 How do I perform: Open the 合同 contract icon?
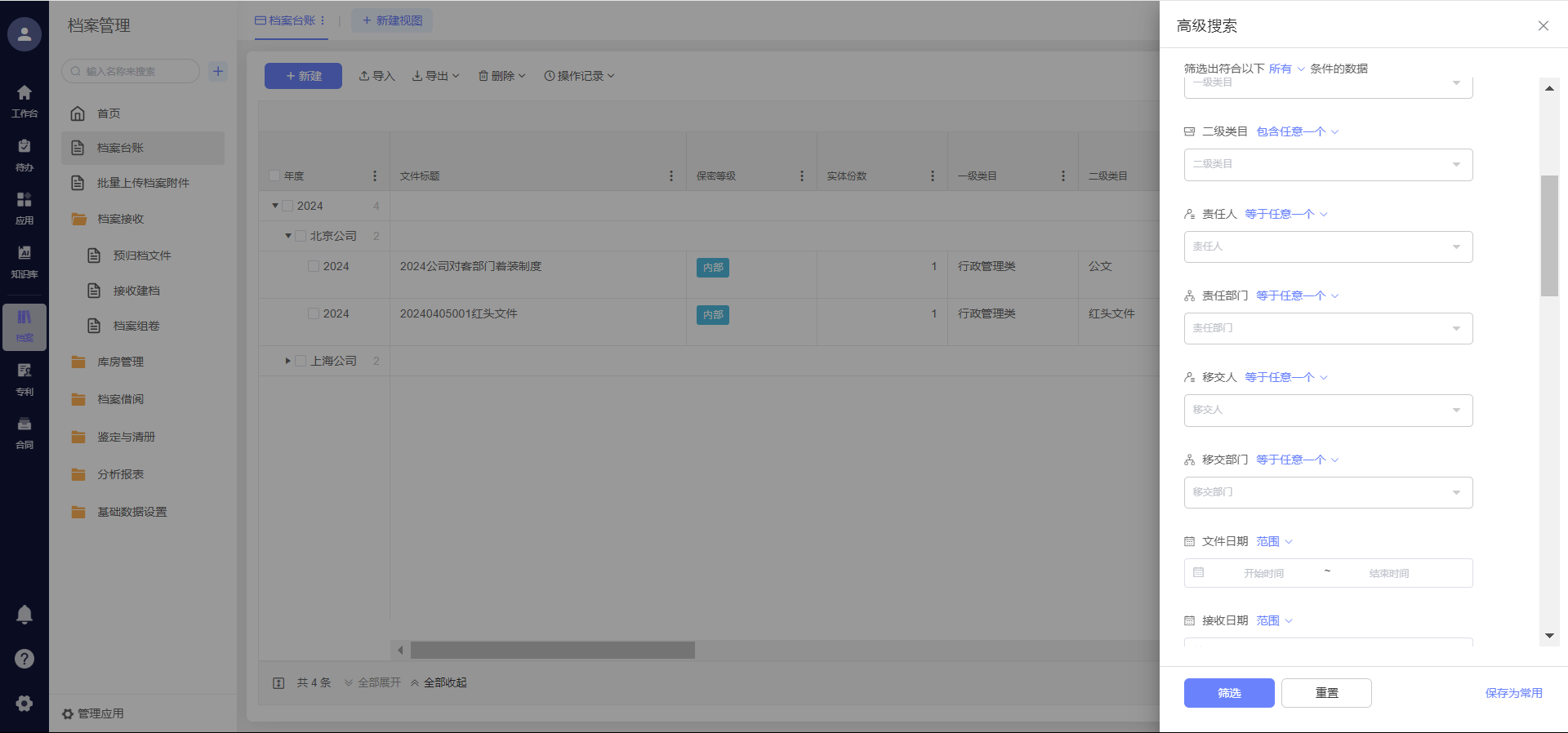pos(24,433)
